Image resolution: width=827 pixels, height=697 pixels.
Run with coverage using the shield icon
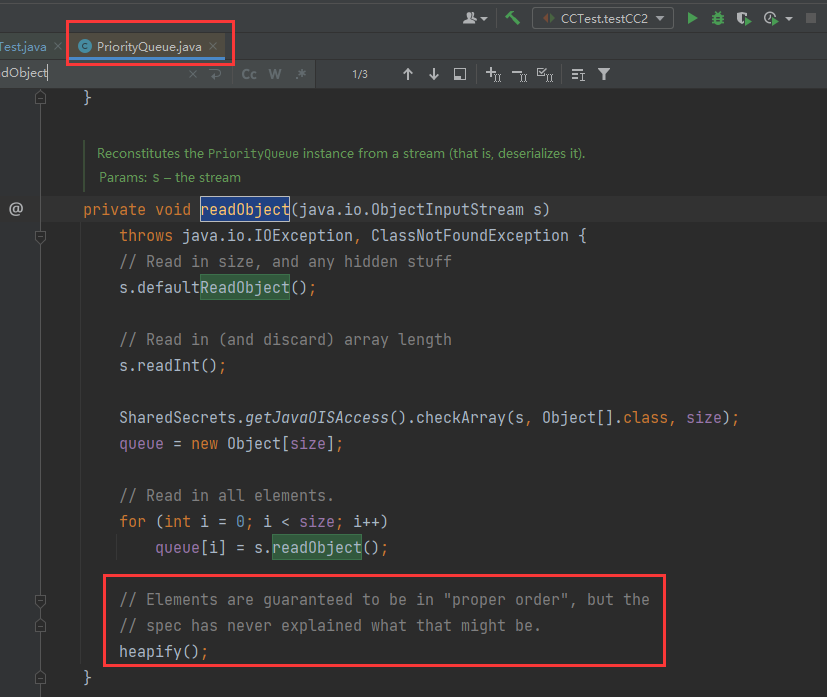[x=744, y=18]
